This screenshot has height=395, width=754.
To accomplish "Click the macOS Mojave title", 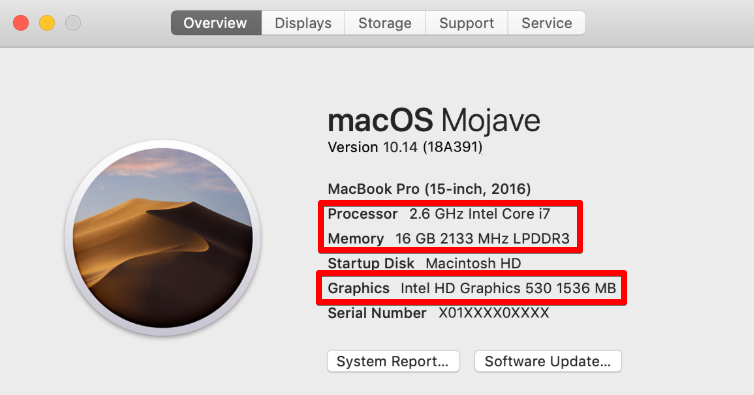I will pyautogui.click(x=434, y=120).
